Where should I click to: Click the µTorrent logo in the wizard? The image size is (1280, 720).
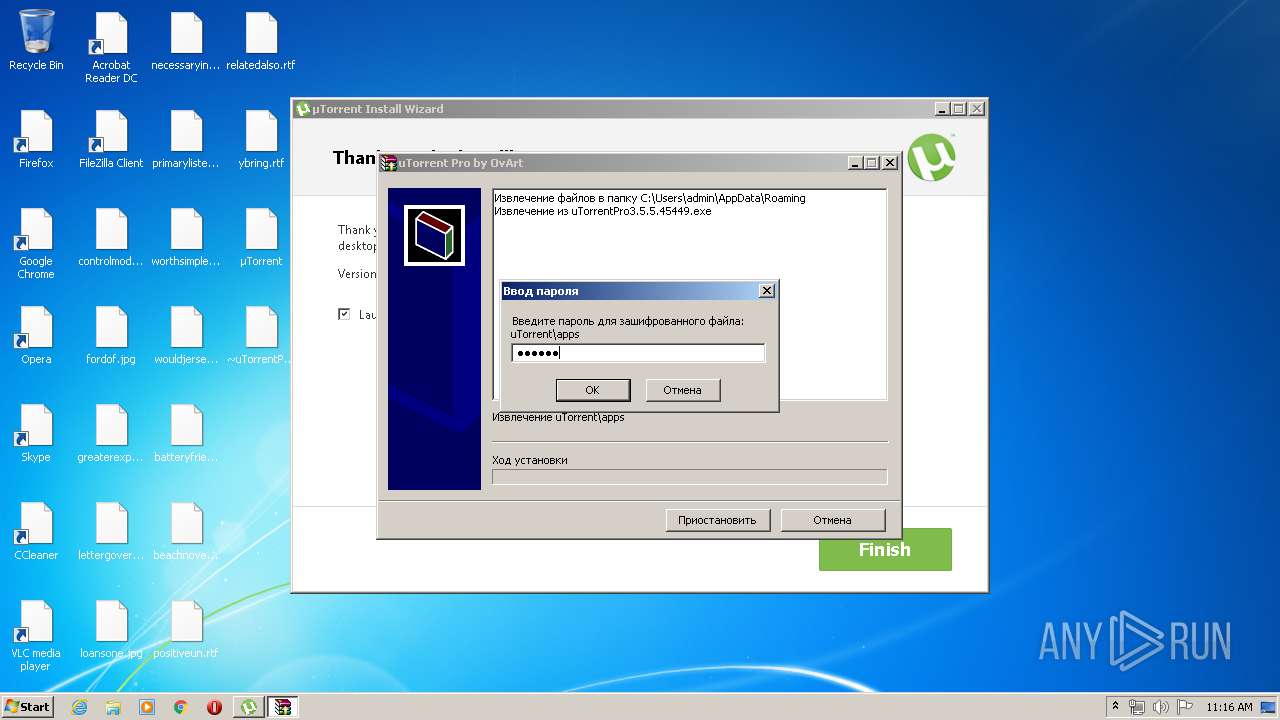pyautogui.click(x=931, y=157)
